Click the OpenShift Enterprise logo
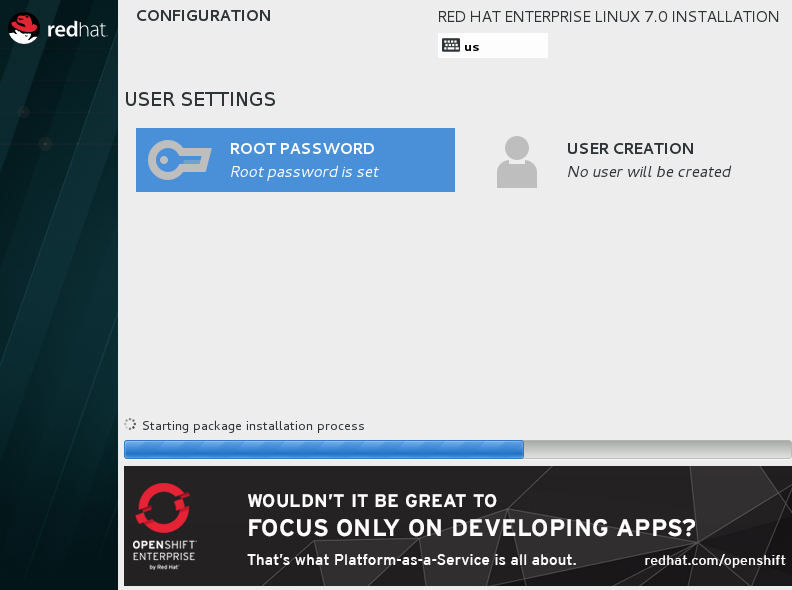The height and width of the screenshot is (590, 792). [x=164, y=526]
